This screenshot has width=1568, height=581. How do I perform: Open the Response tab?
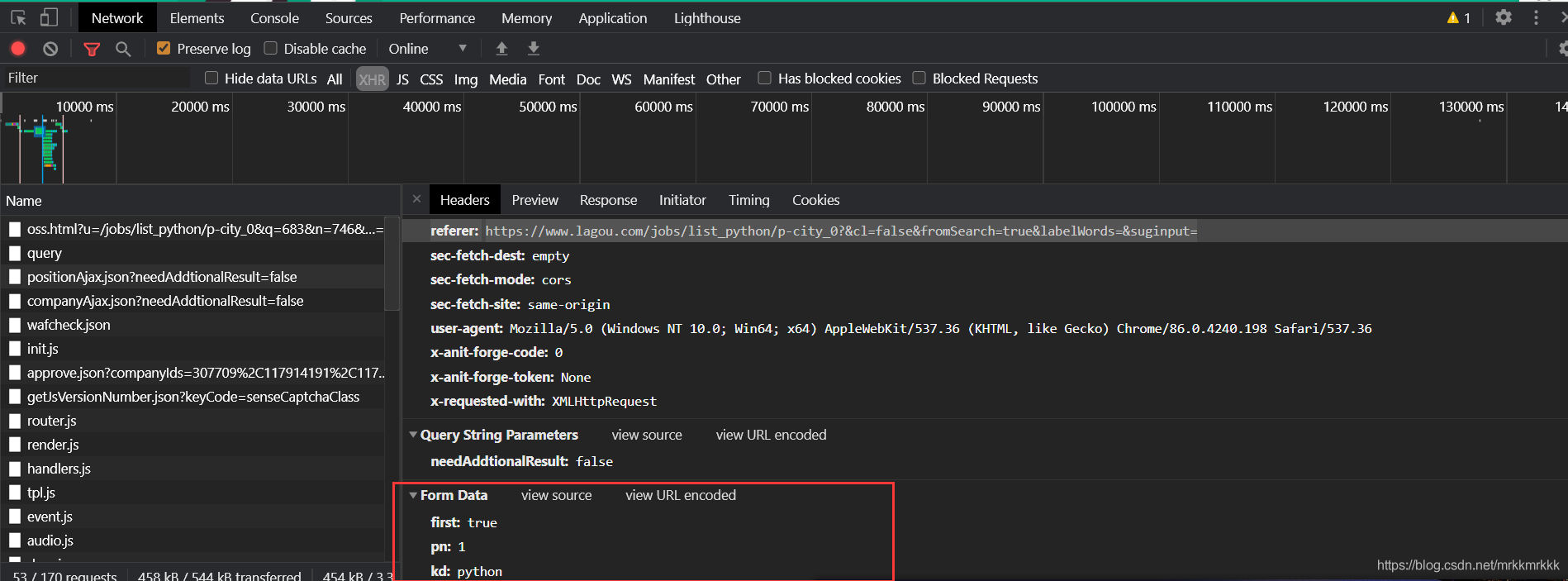pyautogui.click(x=608, y=200)
